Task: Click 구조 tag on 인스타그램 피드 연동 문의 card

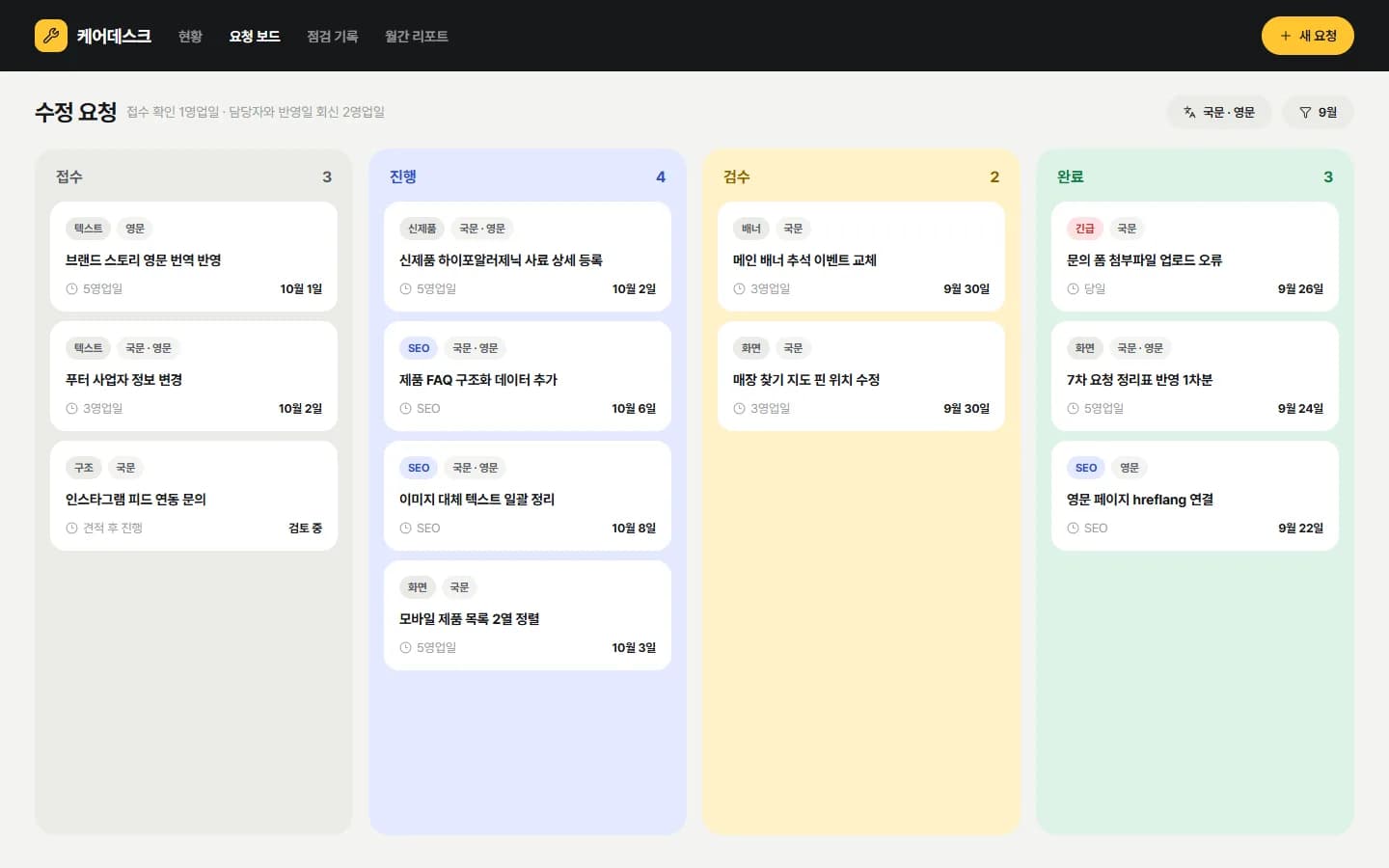Action: click(x=84, y=468)
